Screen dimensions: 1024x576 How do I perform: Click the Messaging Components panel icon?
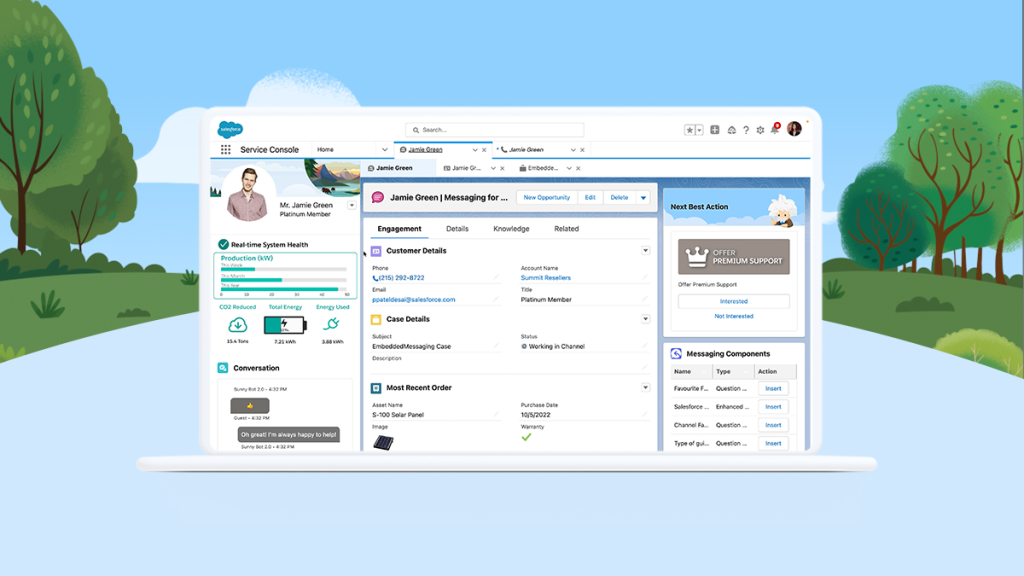(678, 353)
